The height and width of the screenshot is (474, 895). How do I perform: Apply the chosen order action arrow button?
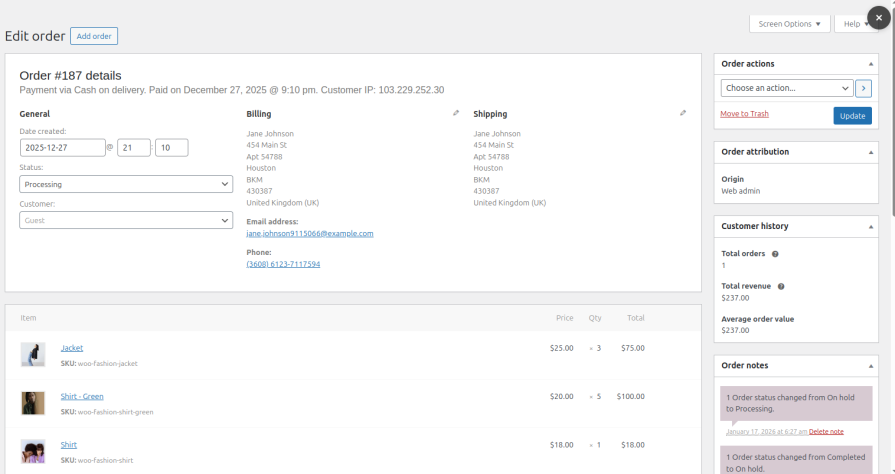(863, 88)
